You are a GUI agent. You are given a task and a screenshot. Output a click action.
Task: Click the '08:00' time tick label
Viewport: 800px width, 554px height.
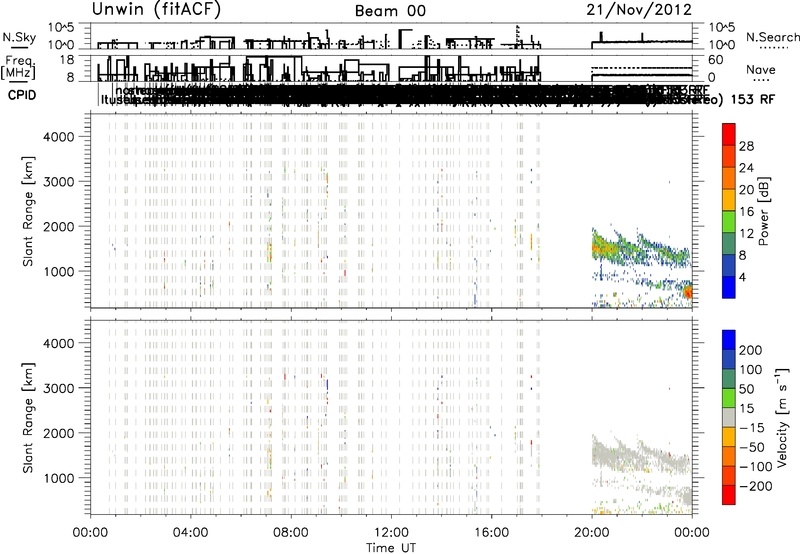[291, 533]
